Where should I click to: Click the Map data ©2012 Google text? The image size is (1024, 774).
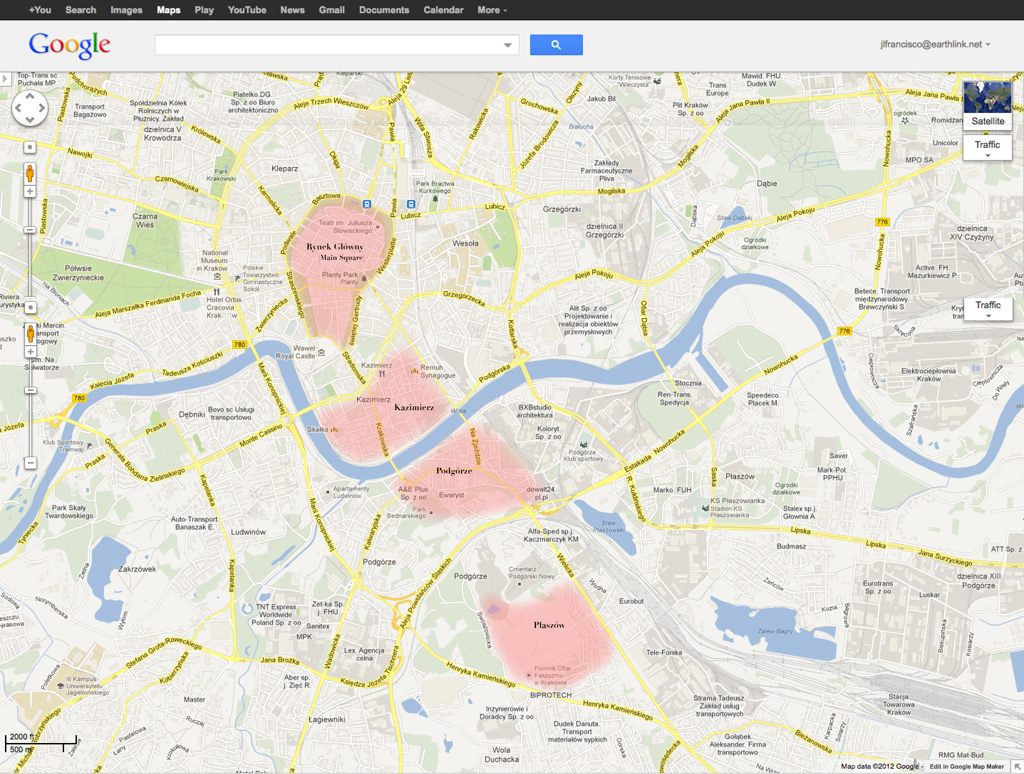click(880, 767)
